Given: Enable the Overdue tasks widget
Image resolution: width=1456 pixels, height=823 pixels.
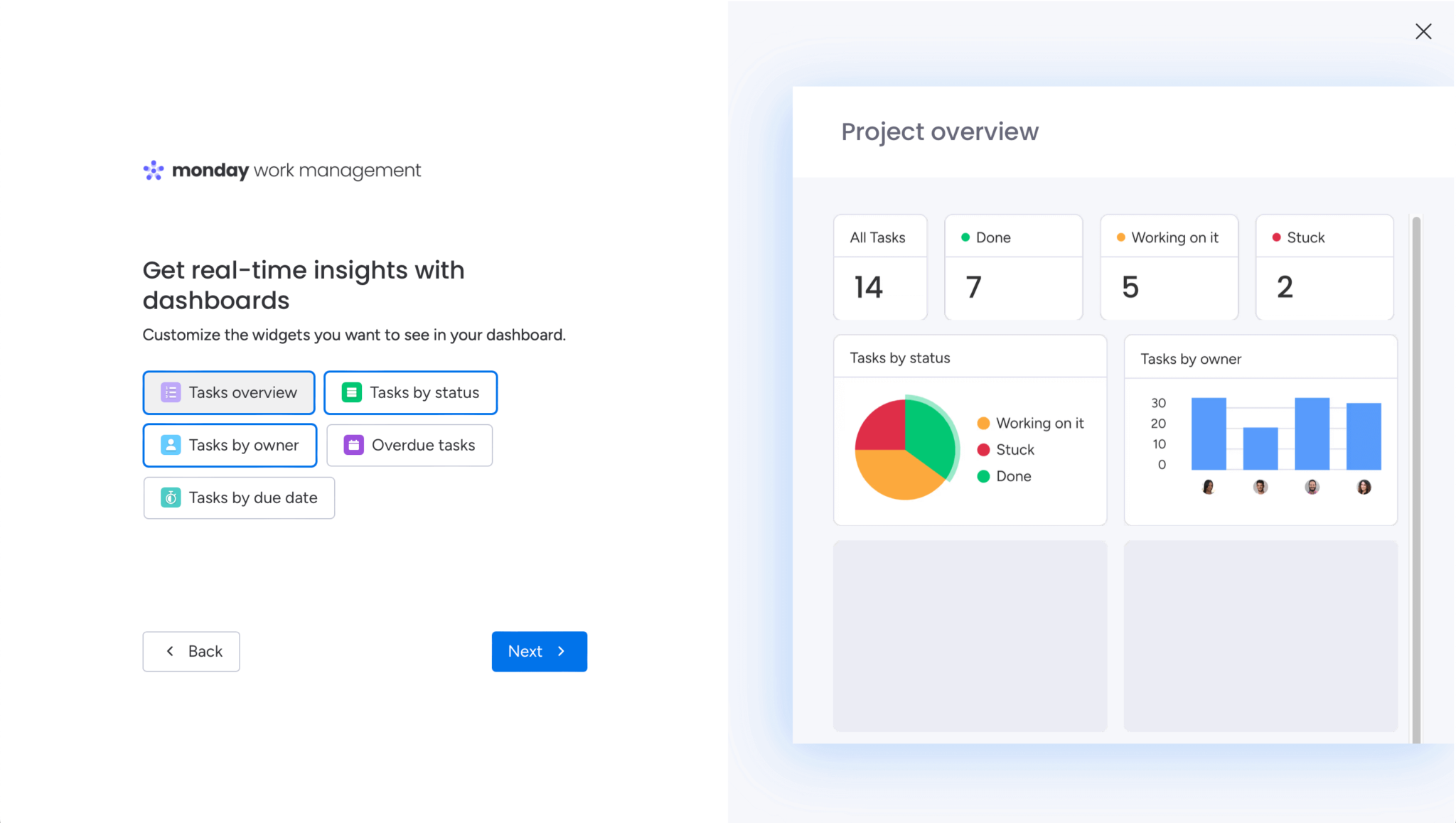Looking at the screenshot, I should [409, 445].
